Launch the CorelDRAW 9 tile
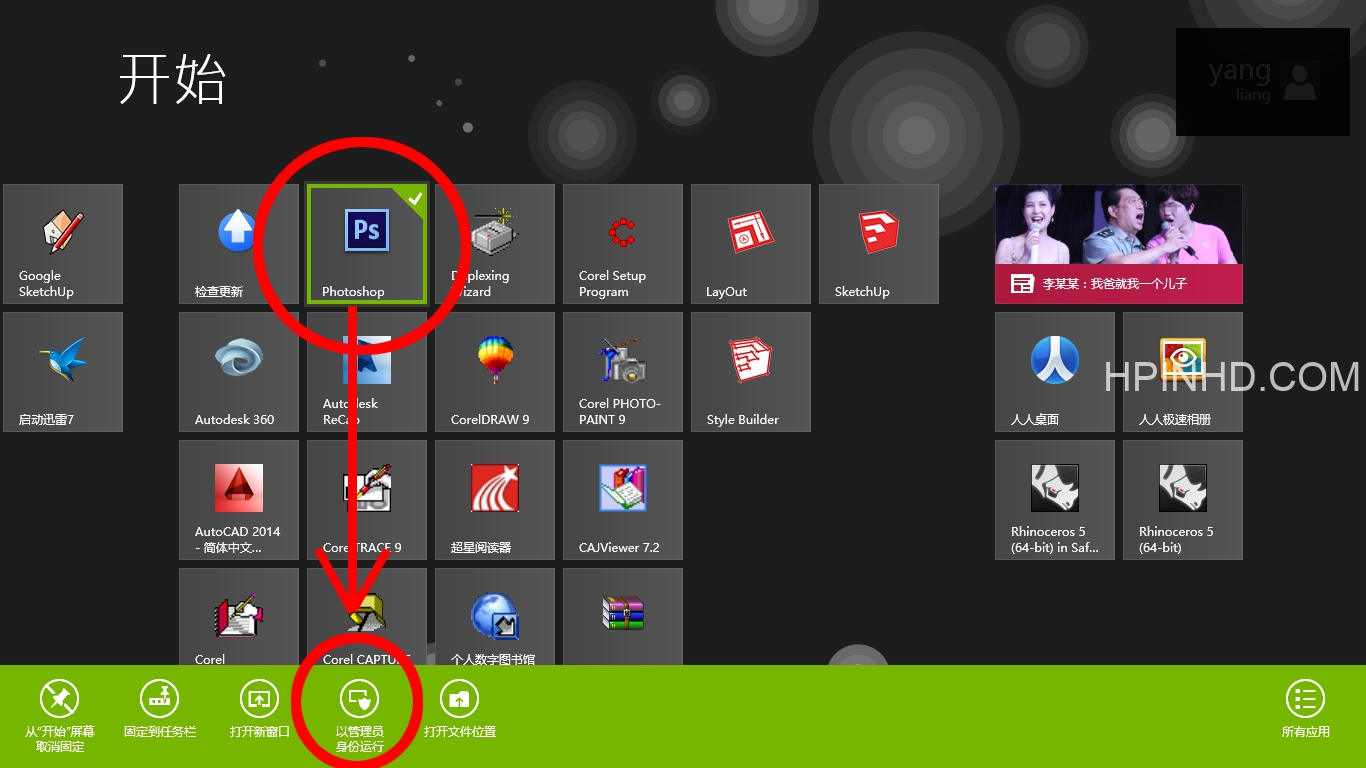 click(495, 372)
